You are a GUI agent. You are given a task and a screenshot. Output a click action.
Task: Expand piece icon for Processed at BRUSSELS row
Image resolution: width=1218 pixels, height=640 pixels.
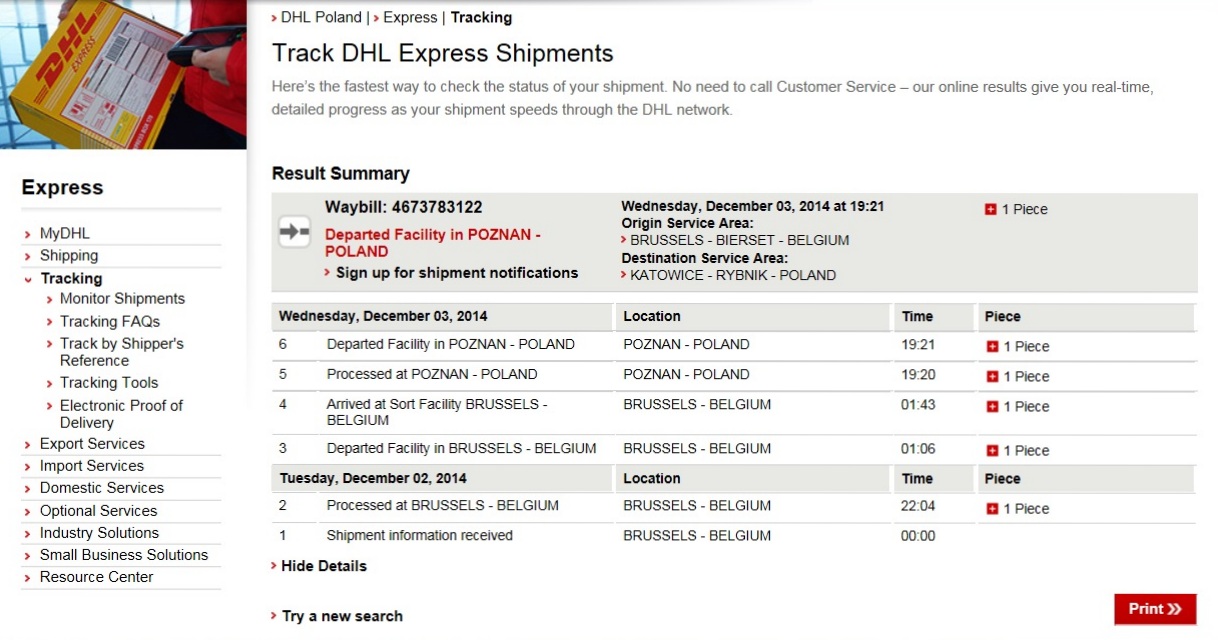[x=992, y=508]
